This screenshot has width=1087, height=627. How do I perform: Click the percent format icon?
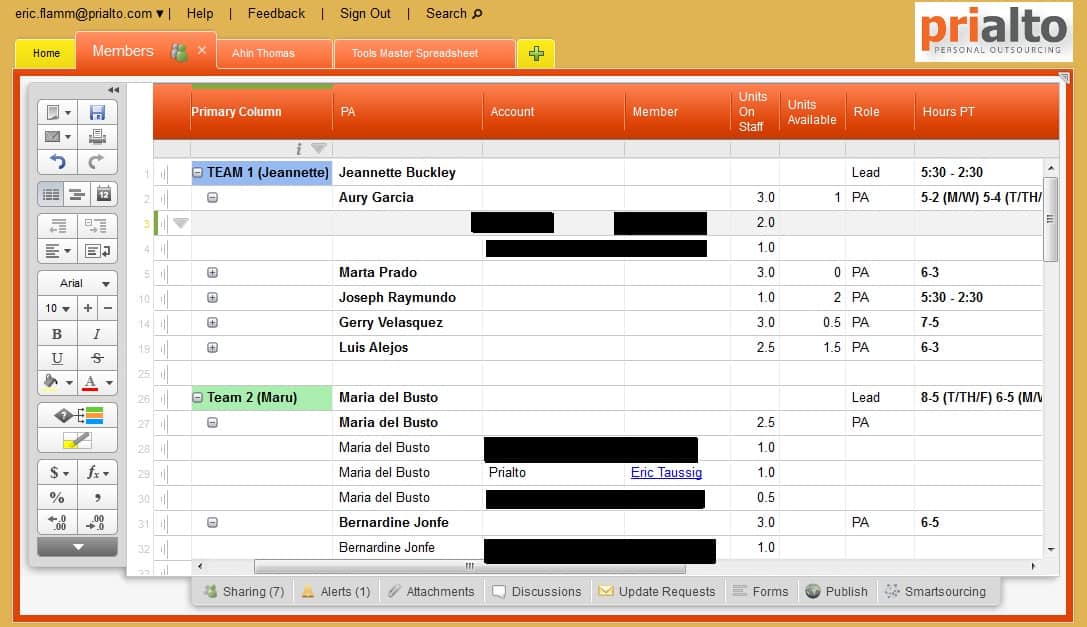57,497
